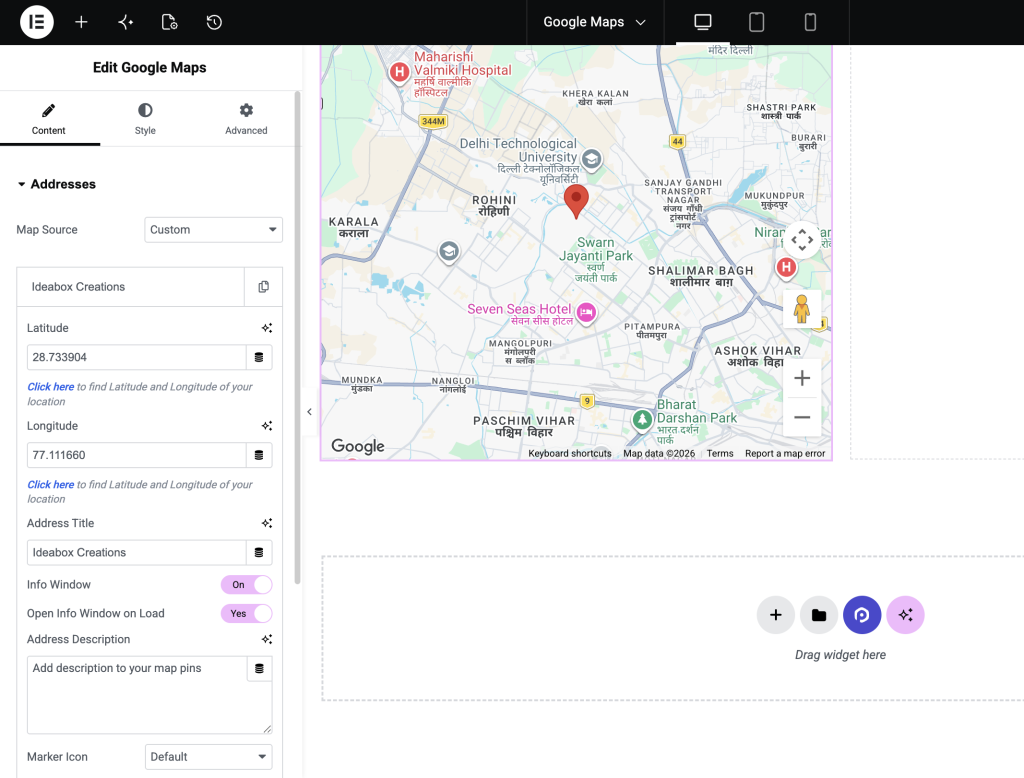Click AI sparkle icon beside Latitude
The width and height of the screenshot is (1024, 778).
pos(266,328)
